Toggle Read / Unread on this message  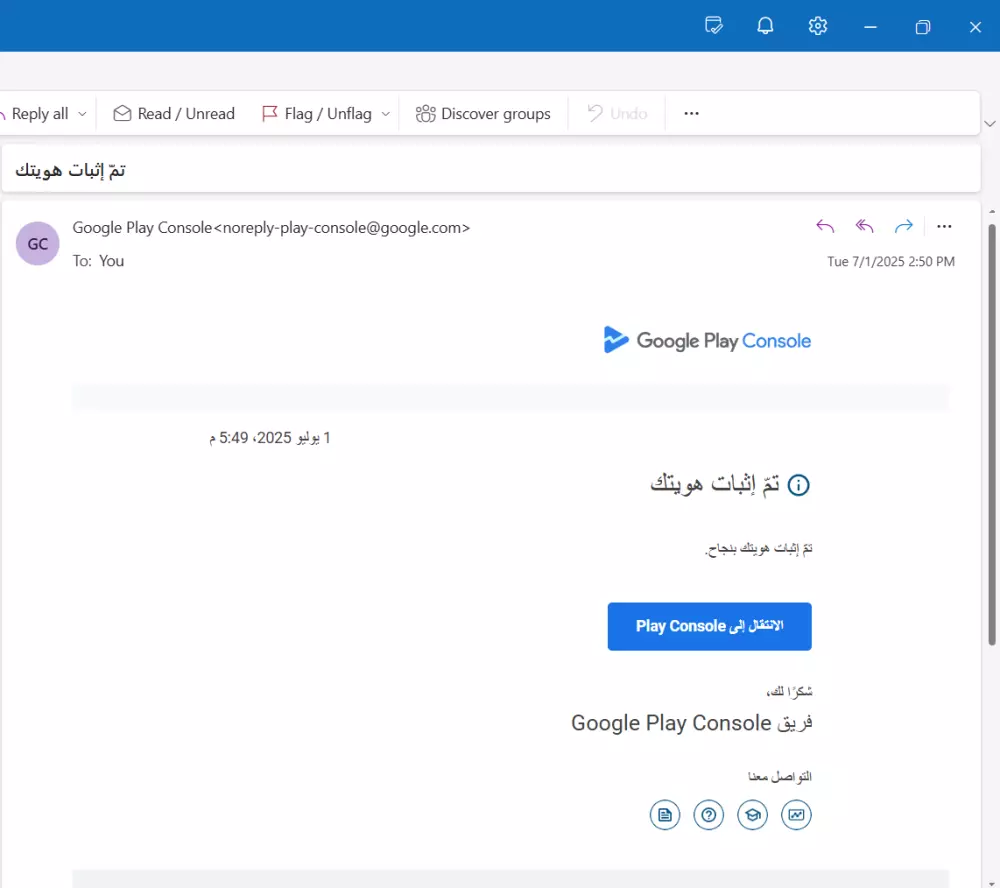pyautogui.click(x=173, y=113)
